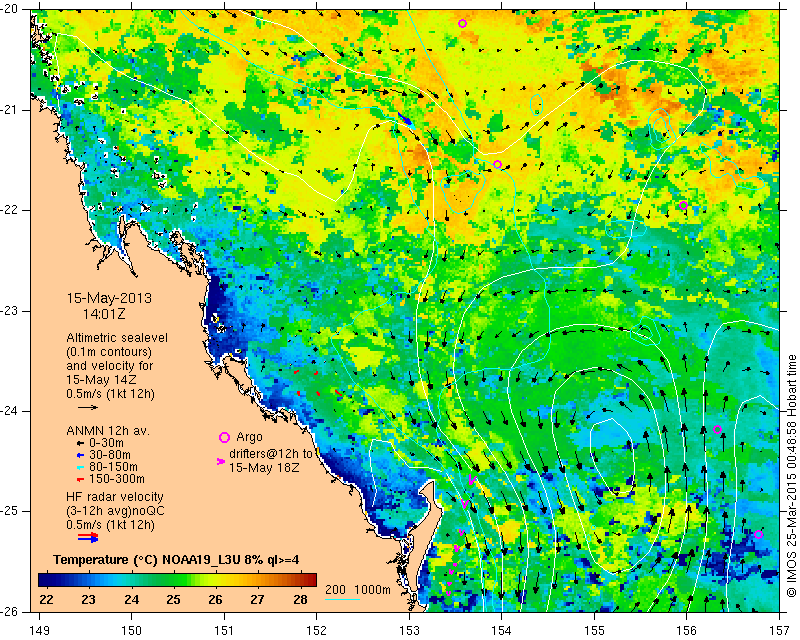This screenshot has width=800, height=640.
Task: Click the black altimetric velocity reference arrow
Action: pos(87,407)
